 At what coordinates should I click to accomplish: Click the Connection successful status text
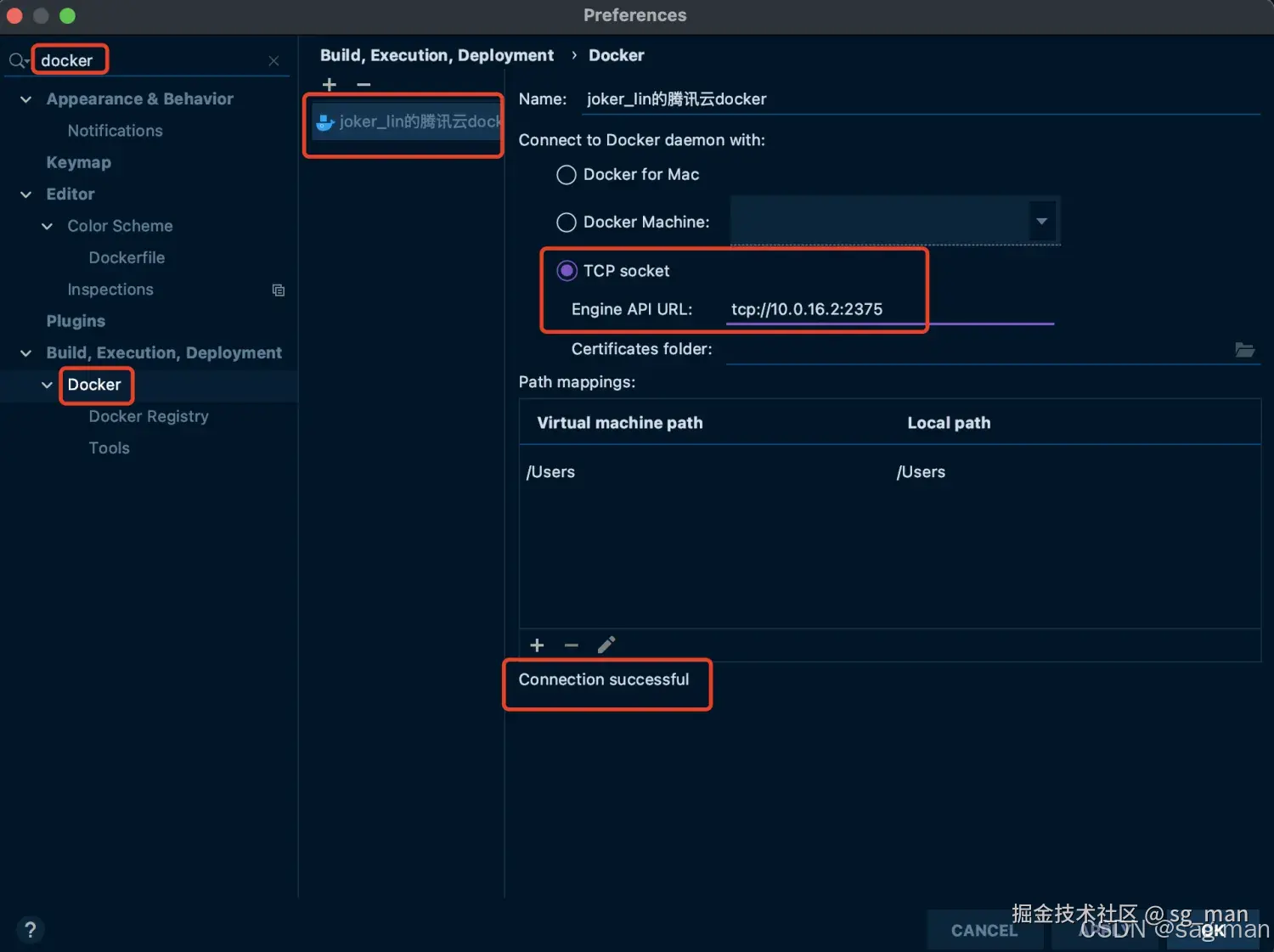click(604, 679)
